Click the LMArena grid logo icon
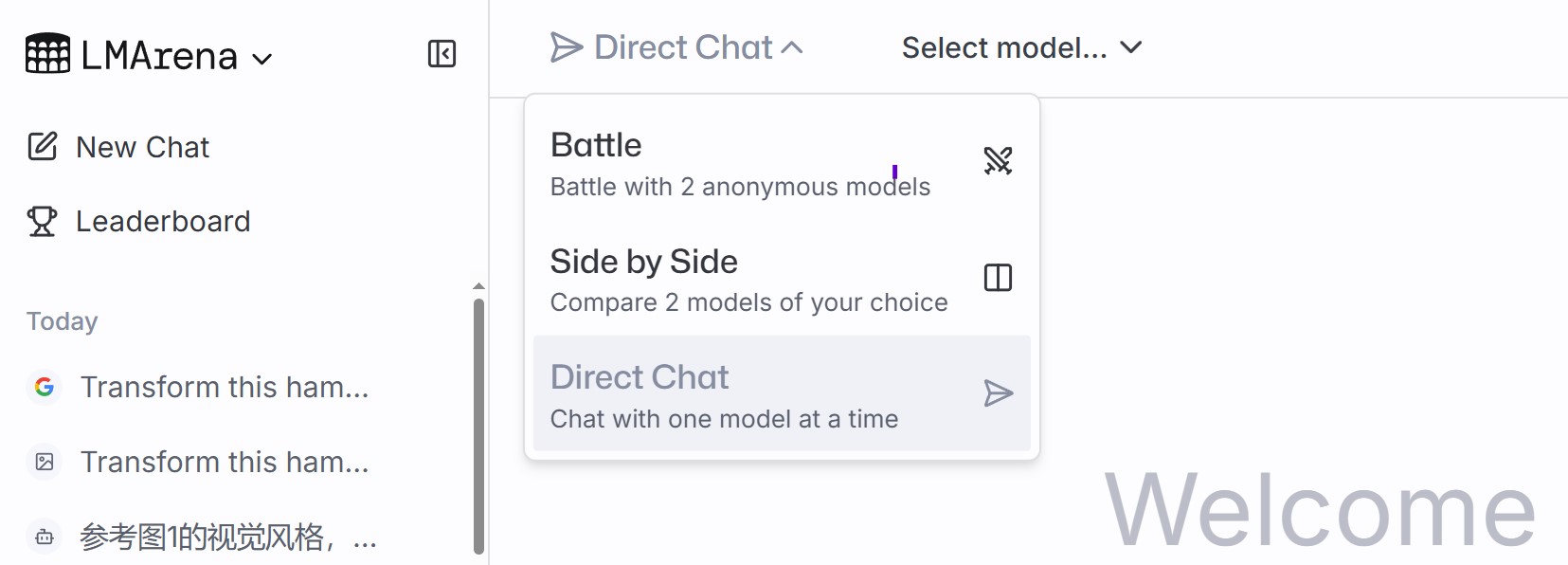The width and height of the screenshot is (1568, 565). (47, 54)
